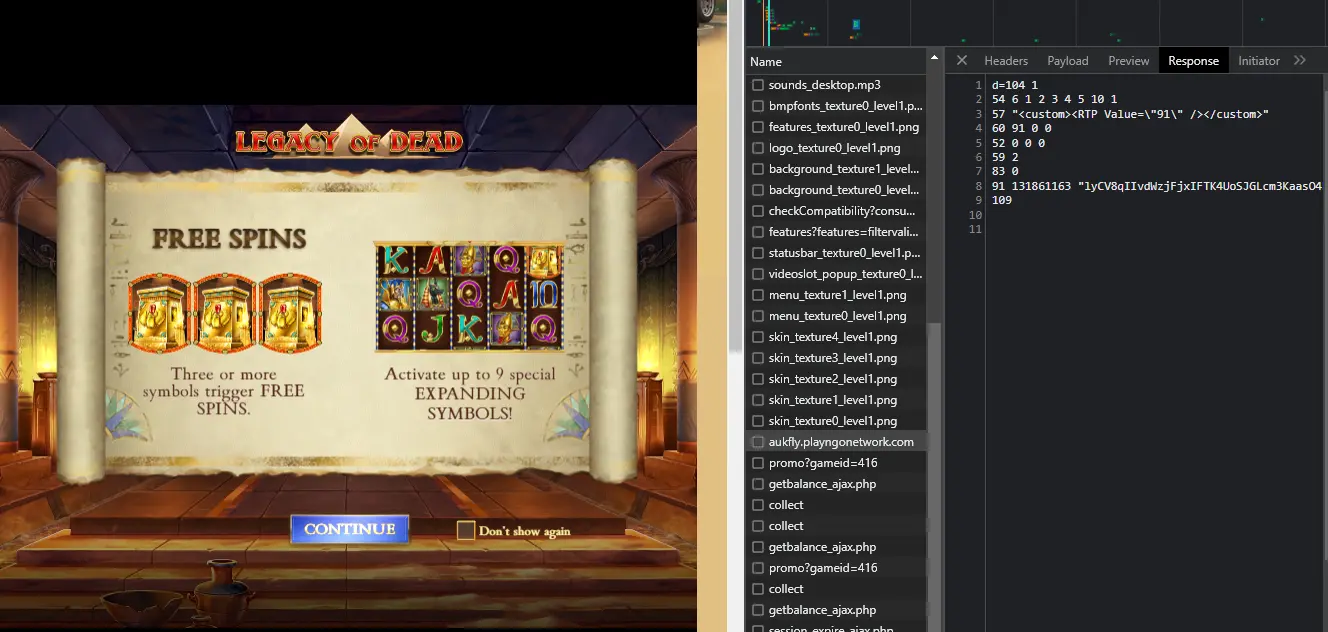Click the first golden scatter symbol

[x=161, y=314]
